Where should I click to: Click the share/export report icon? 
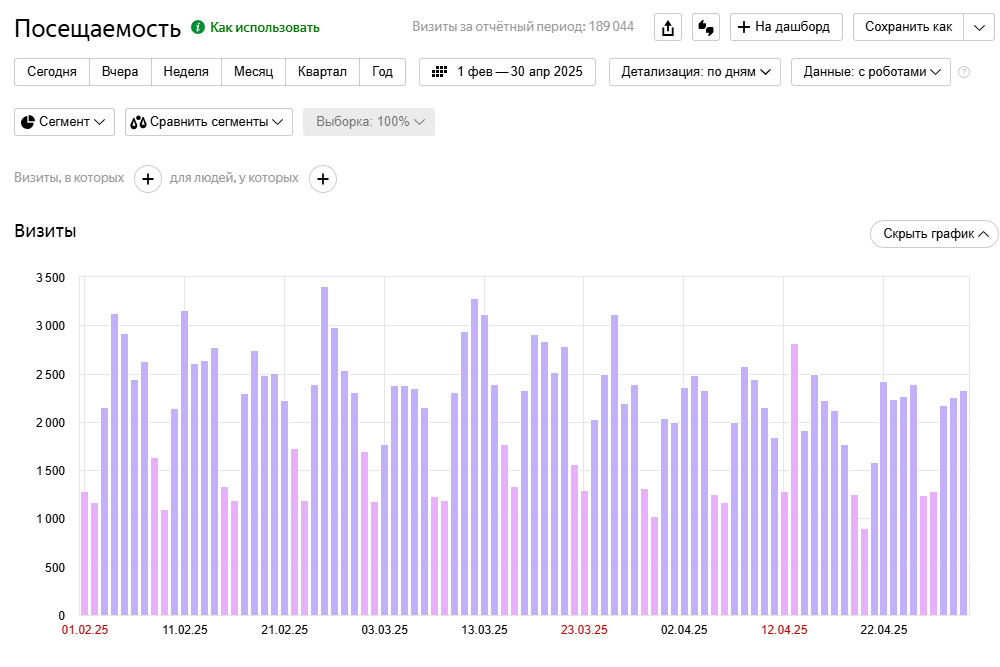pyautogui.click(x=668, y=27)
